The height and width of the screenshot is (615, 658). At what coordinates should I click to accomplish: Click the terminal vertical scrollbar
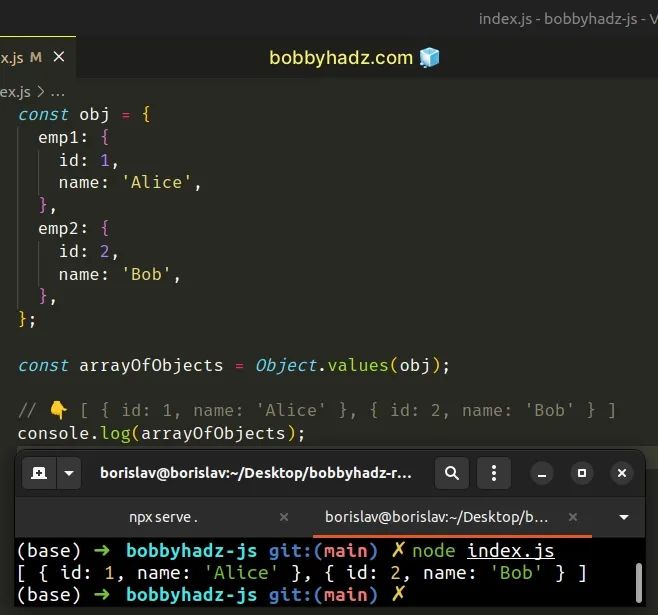tap(639, 582)
